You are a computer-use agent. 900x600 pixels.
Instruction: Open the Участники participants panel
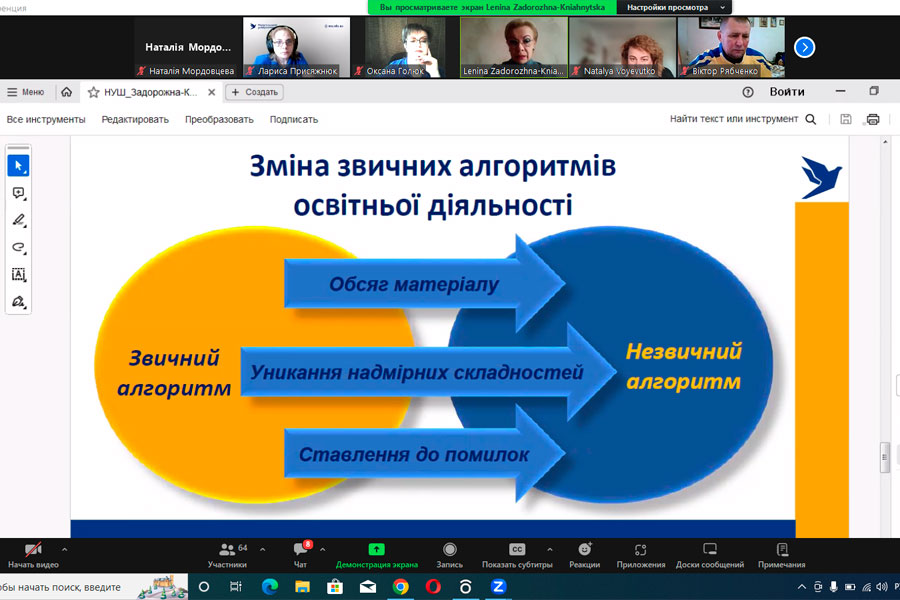click(228, 555)
